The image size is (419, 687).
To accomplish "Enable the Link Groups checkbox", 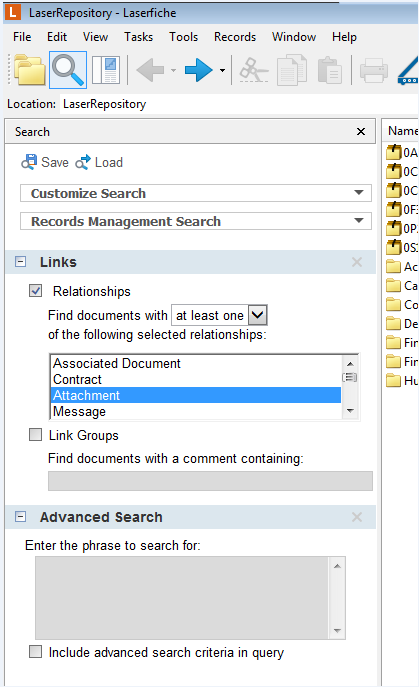I will tap(36, 435).
